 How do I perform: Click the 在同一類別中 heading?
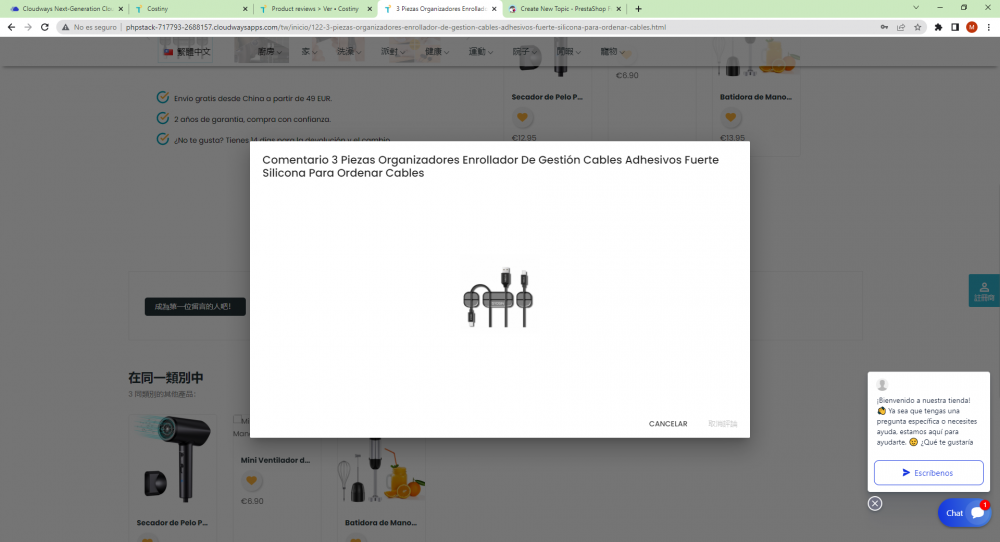click(x=166, y=377)
